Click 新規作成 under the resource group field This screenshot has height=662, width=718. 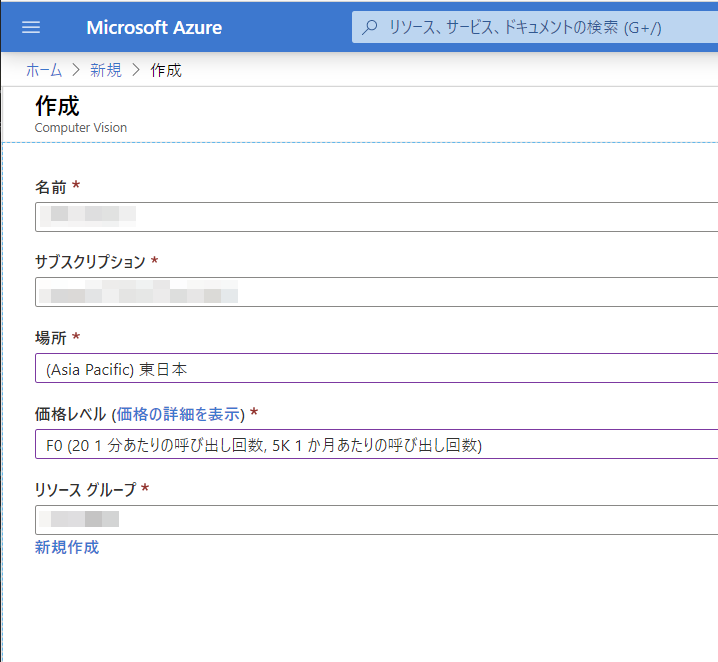point(67,547)
